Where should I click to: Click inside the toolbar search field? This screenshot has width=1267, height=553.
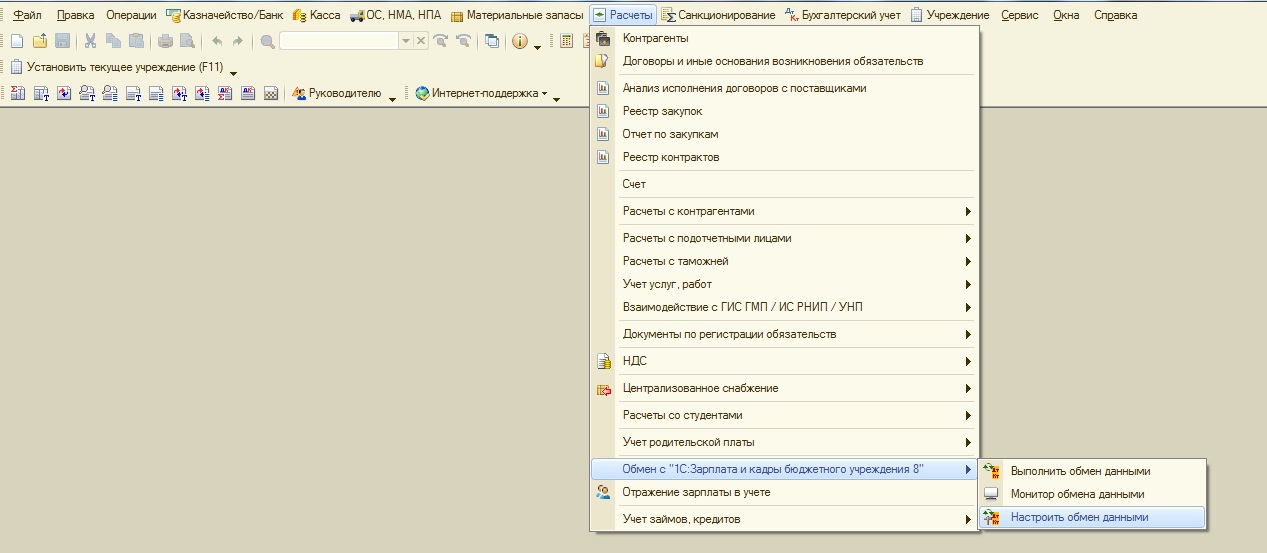tap(339, 41)
